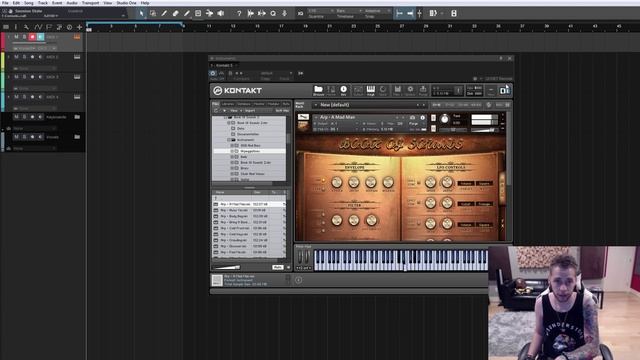Select the Arrow tool in Studio One toolbar
640x360 pixels.
141,13
